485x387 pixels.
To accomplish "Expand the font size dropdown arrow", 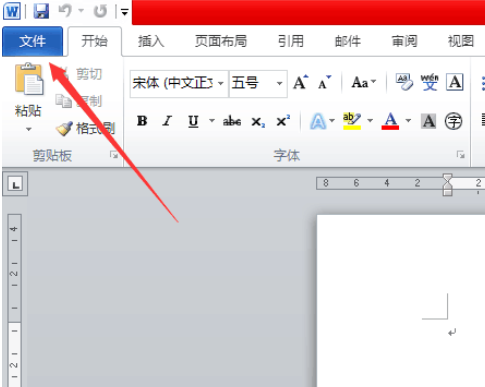I will [x=280, y=83].
